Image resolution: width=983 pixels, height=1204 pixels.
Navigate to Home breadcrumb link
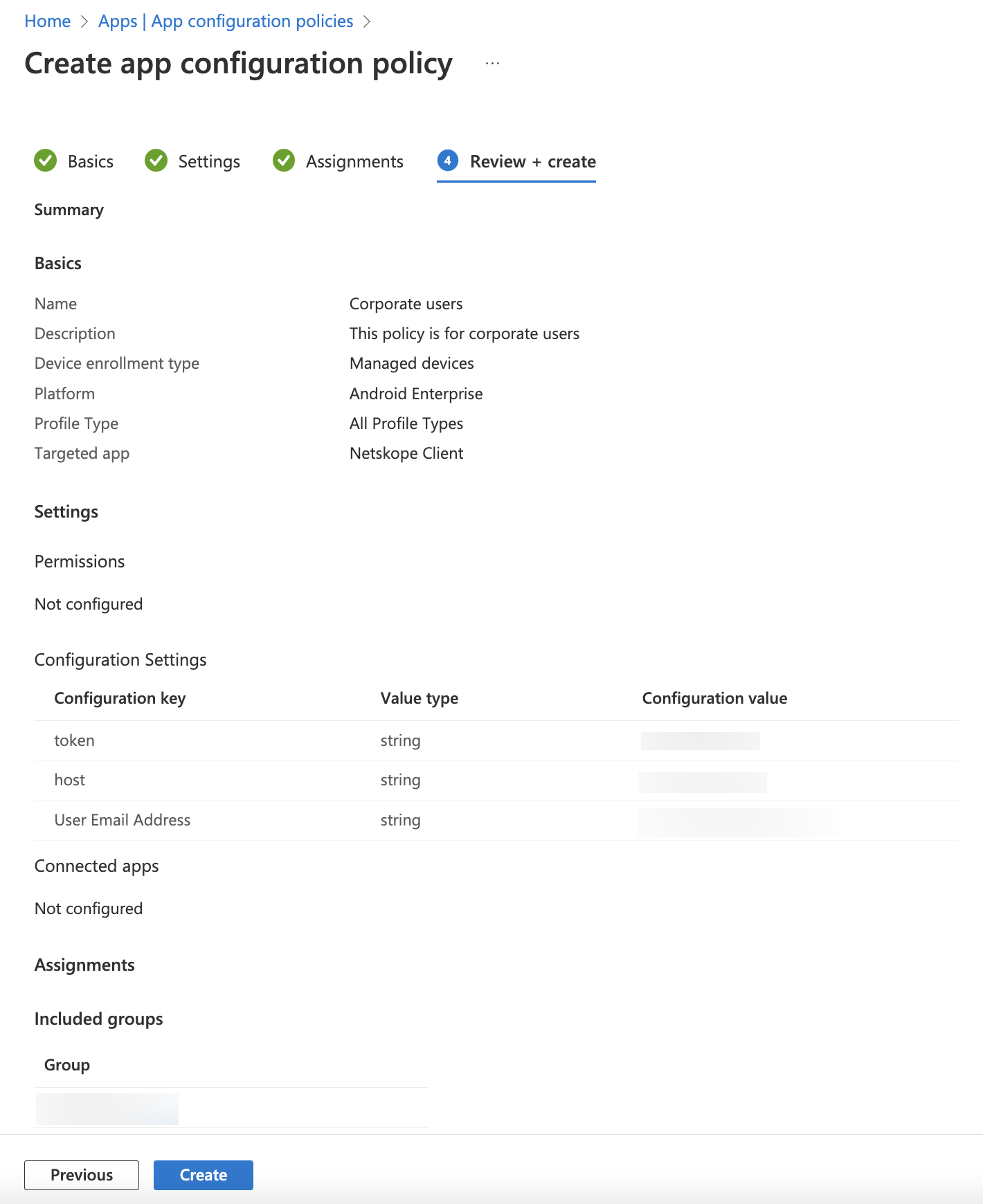48,21
